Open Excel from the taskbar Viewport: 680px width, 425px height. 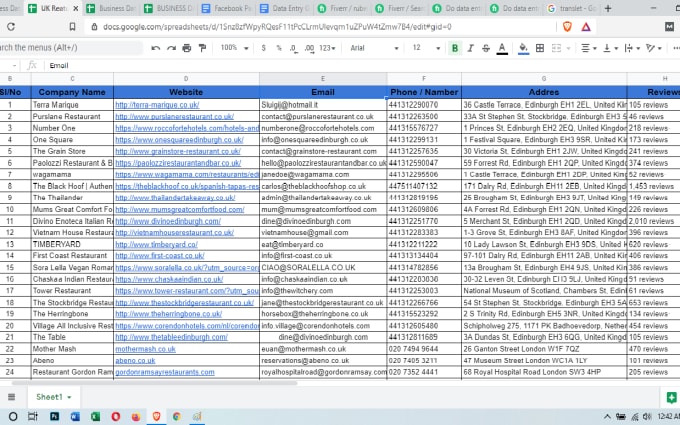click(x=95, y=417)
